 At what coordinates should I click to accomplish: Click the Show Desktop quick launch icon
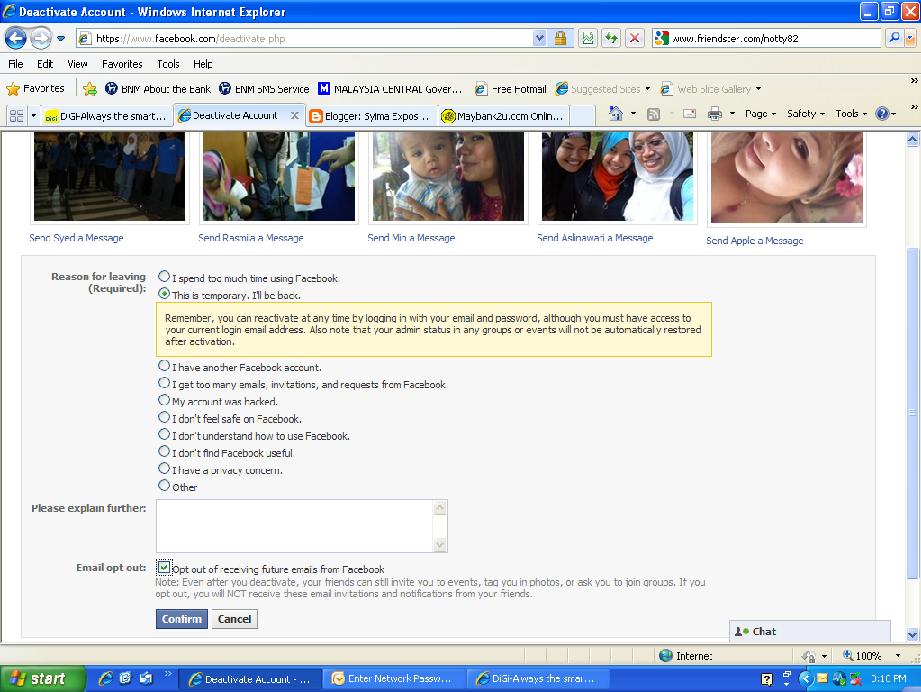coord(125,678)
